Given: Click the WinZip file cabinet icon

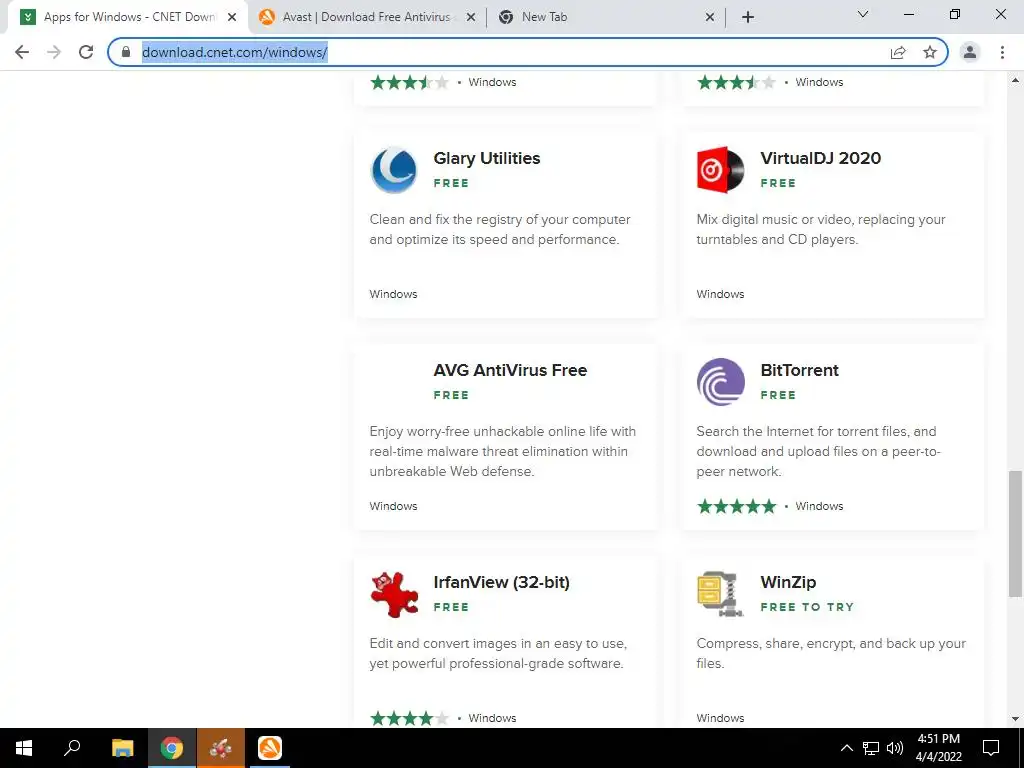Looking at the screenshot, I should coord(720,594).
